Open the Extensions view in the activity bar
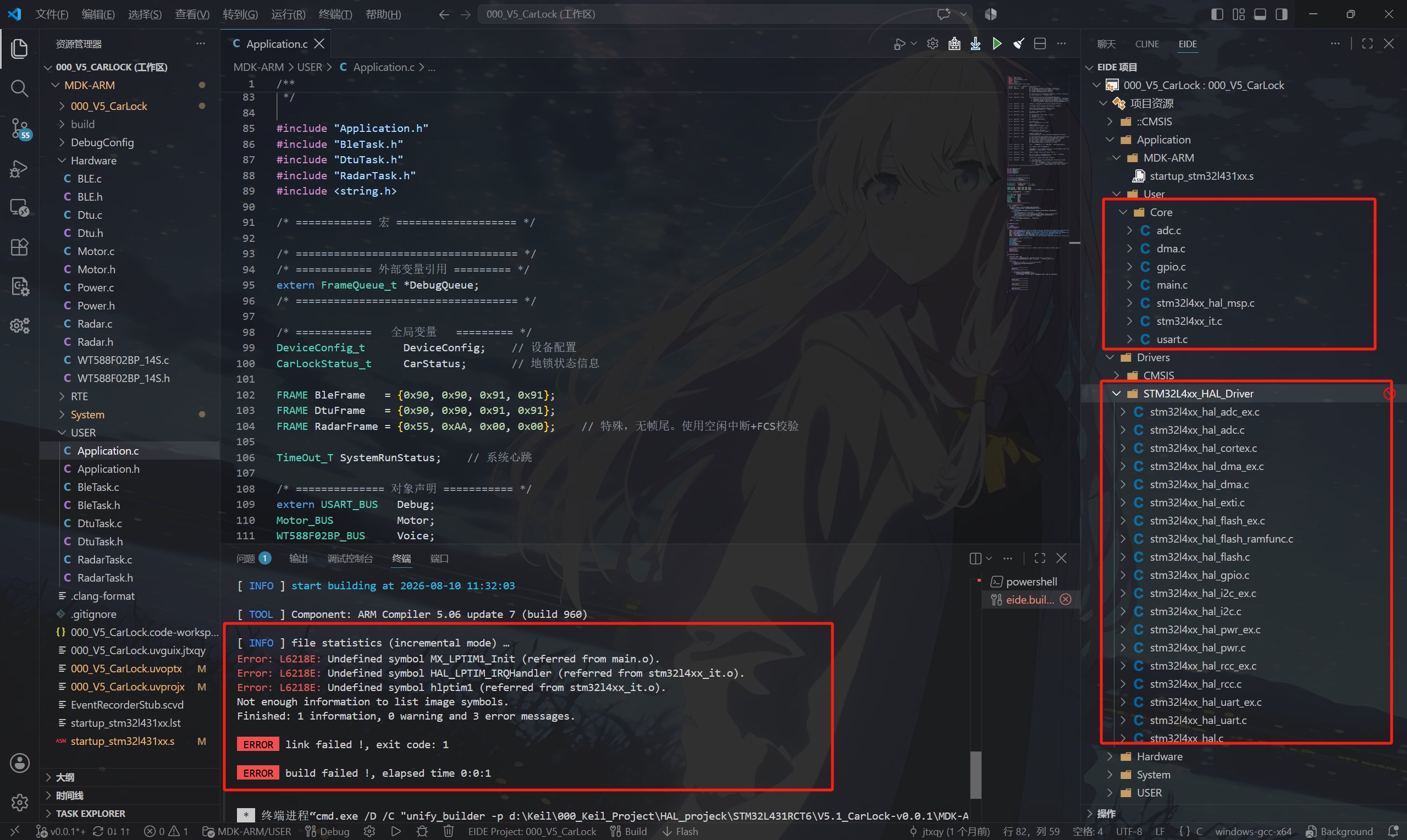This screenshot has height=840, width=1407. (19, 247)
